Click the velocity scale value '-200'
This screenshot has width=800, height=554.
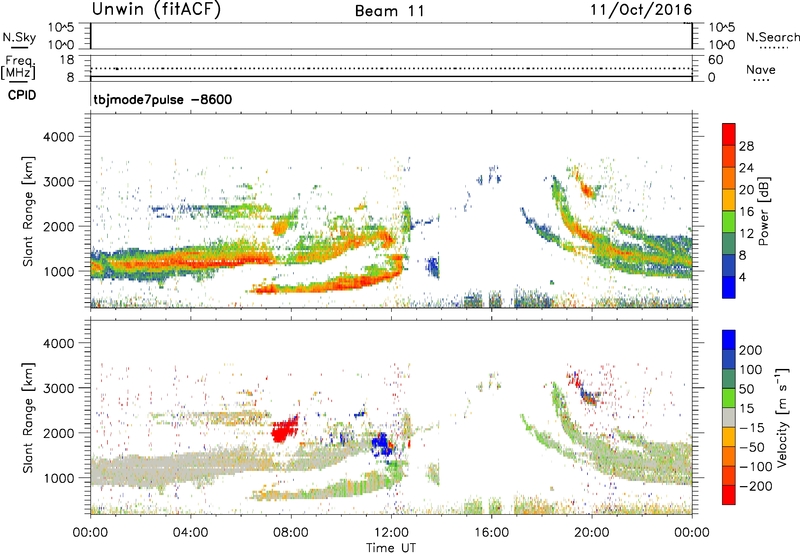tap(756, 486)
